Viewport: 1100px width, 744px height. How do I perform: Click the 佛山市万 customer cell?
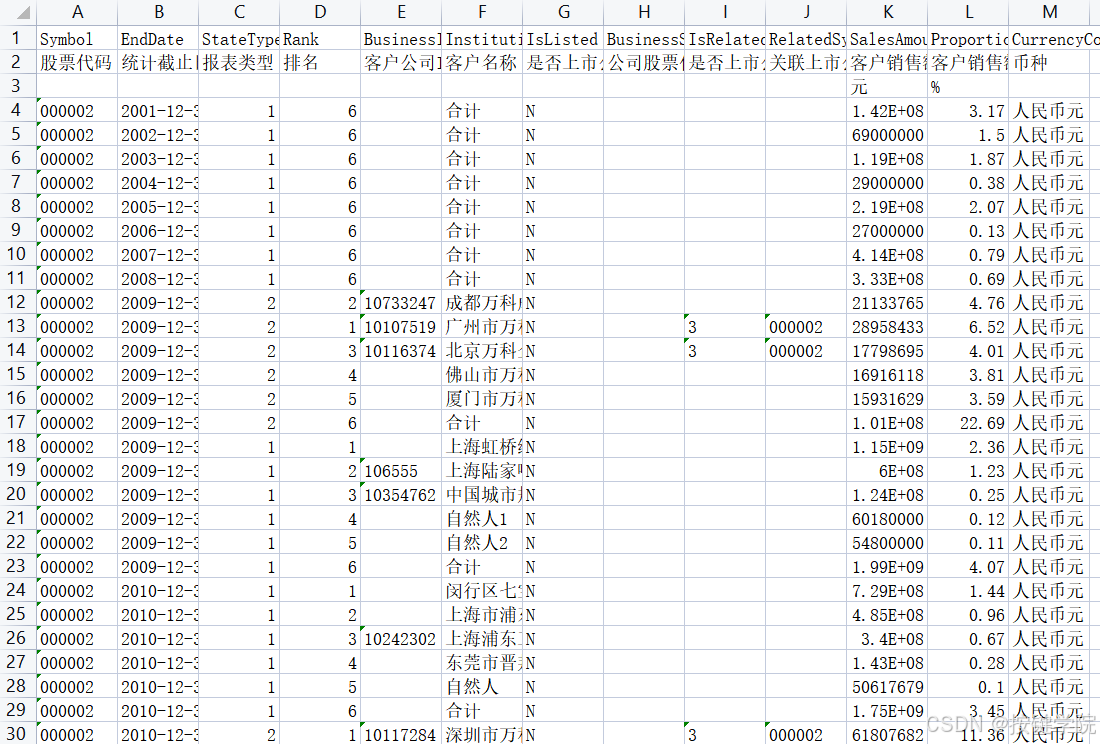coord(482,374)
